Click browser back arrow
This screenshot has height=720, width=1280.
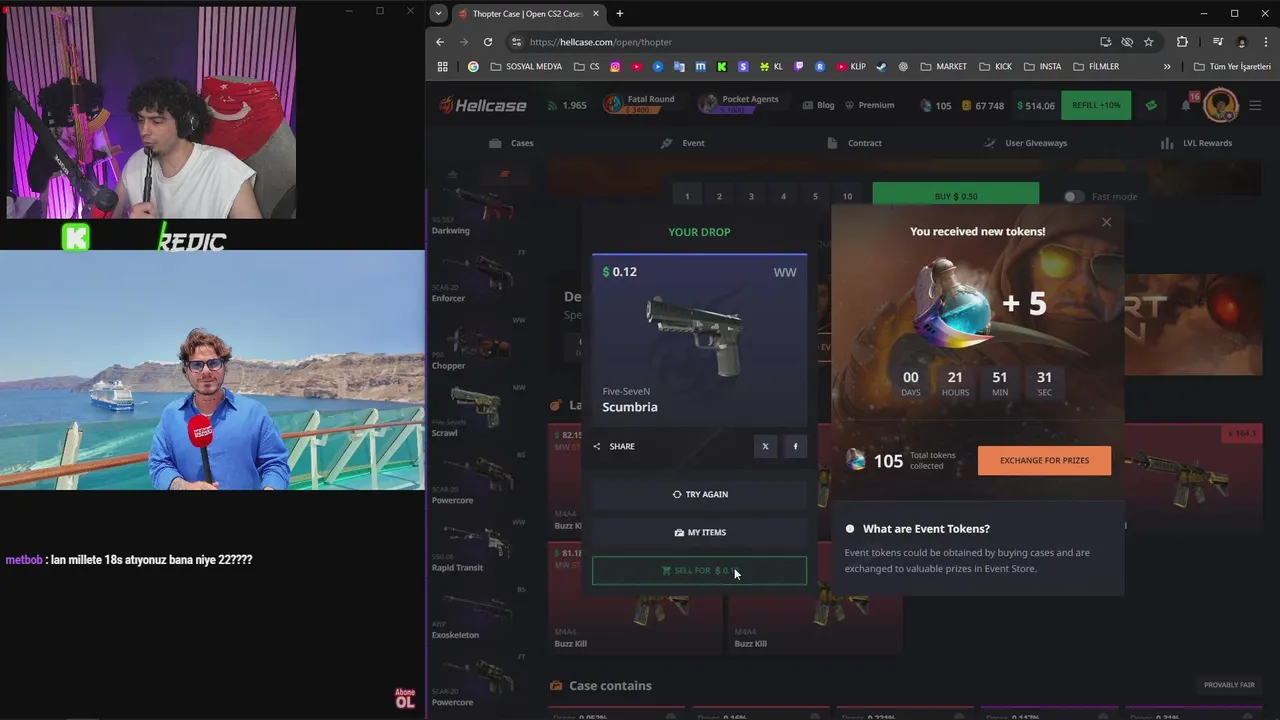pyautogui.click(x=440, y=42)
